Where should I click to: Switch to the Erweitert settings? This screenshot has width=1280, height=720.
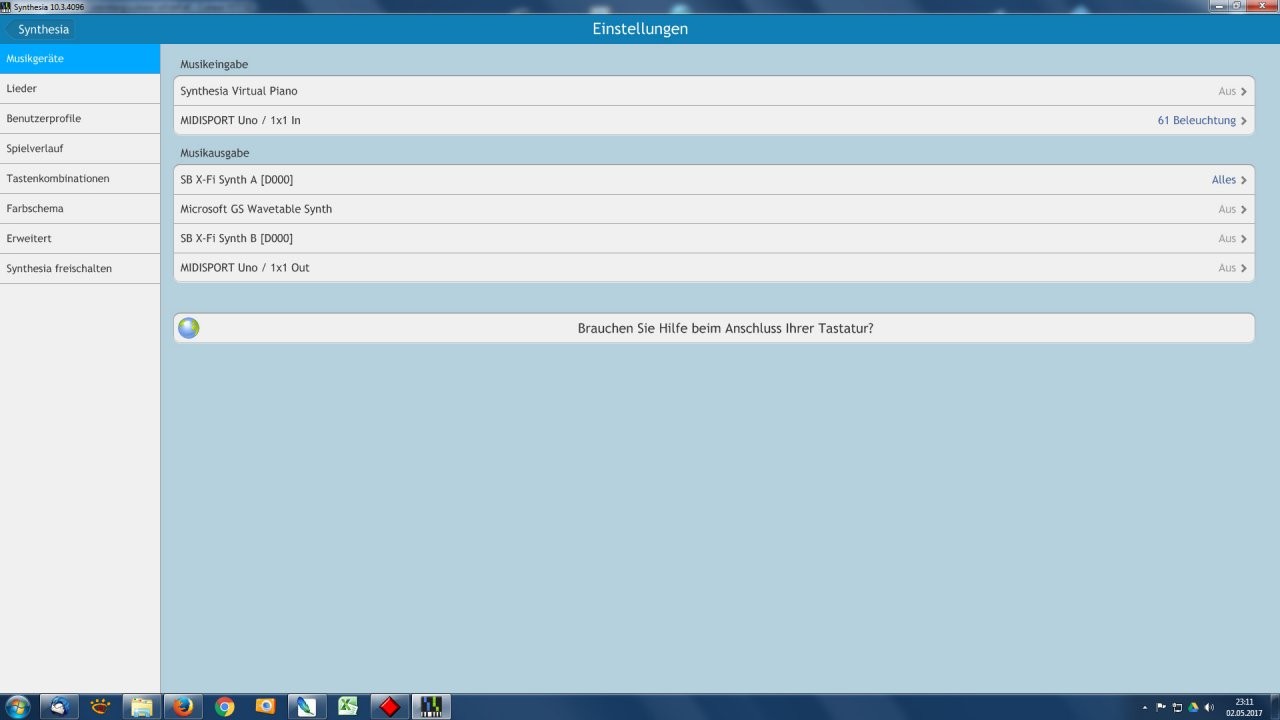(80, 239)
